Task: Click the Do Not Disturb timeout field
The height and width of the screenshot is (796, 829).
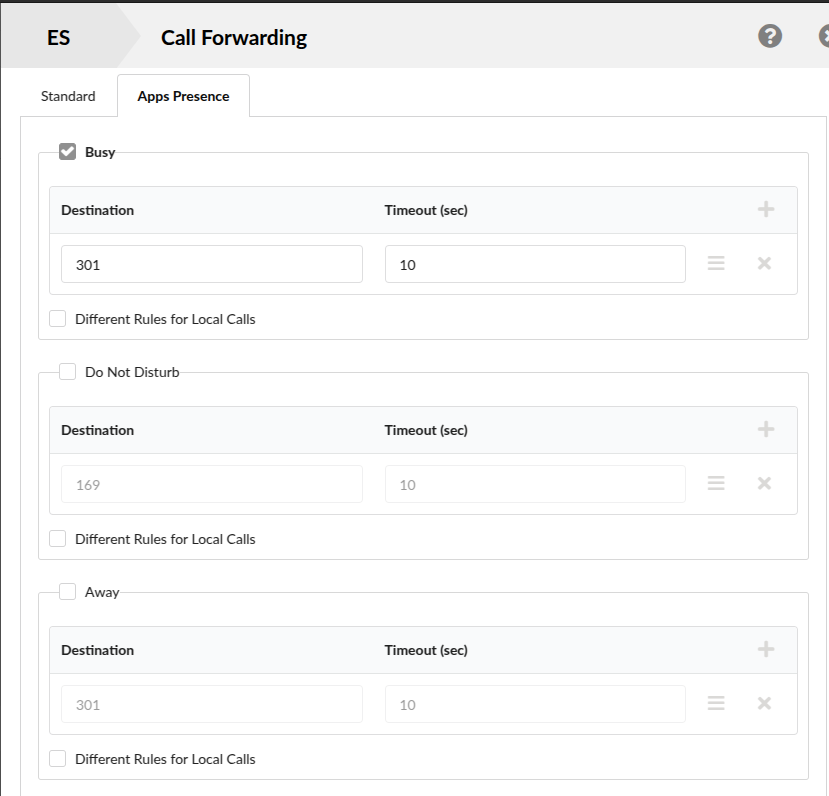Action: [535, 484]
